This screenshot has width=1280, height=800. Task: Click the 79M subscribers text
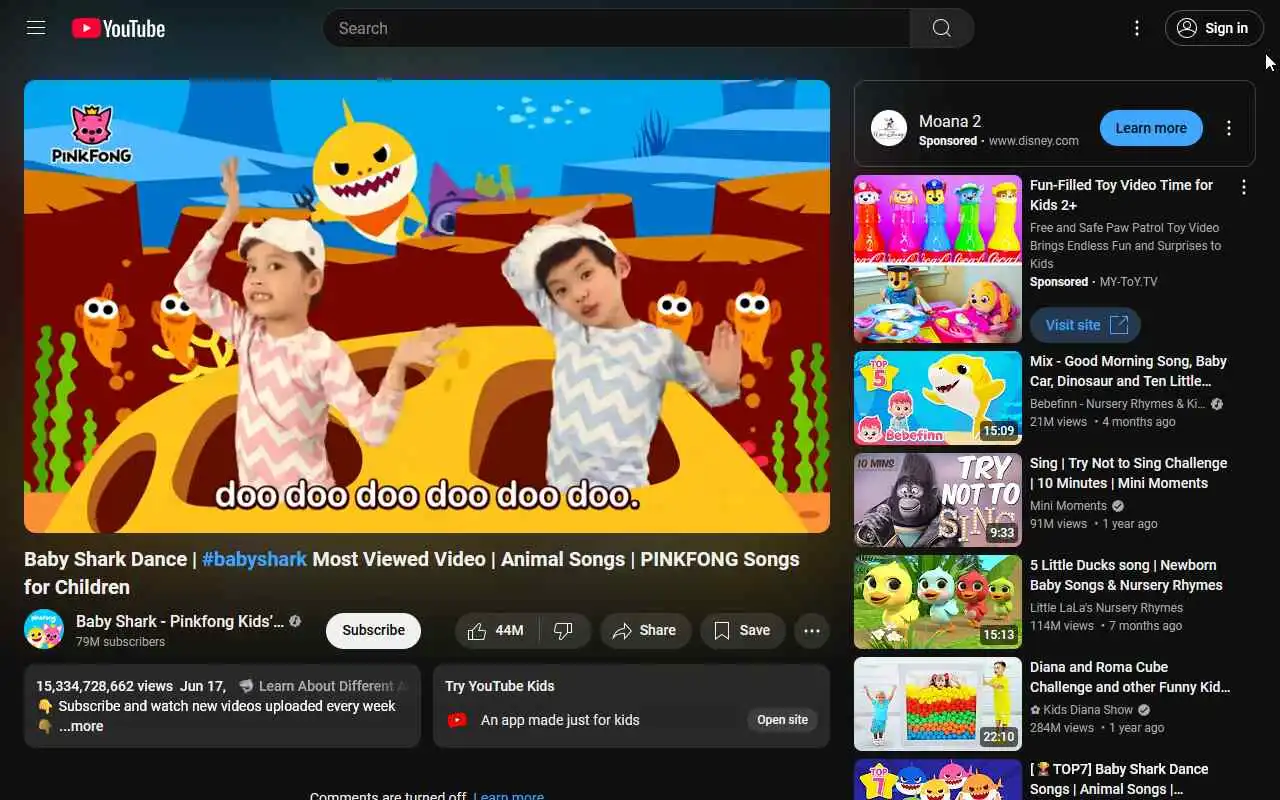[120, 642]
